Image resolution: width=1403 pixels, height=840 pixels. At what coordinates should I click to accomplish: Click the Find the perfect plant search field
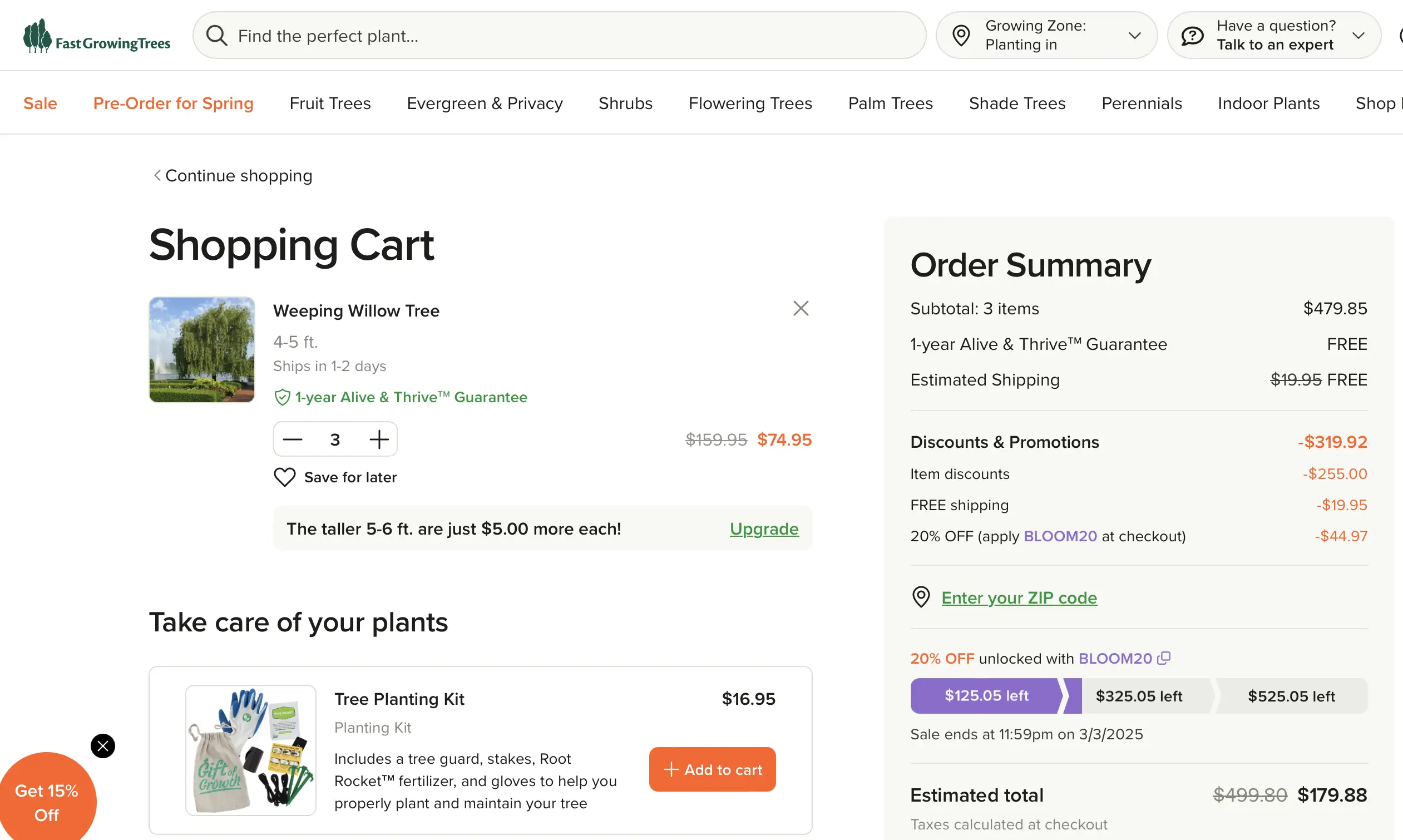point(566,36)
